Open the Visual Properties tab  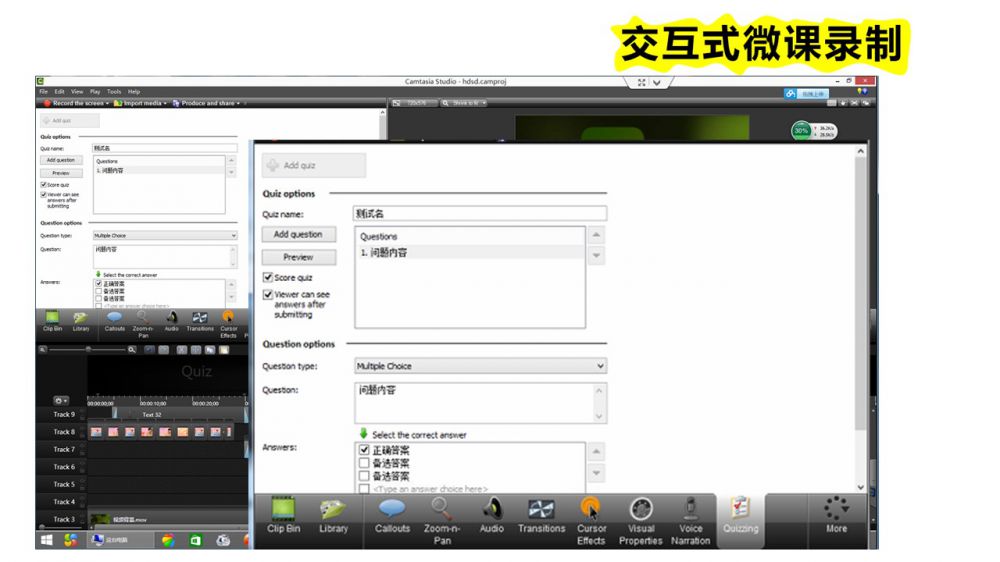(x=641, y=520)
